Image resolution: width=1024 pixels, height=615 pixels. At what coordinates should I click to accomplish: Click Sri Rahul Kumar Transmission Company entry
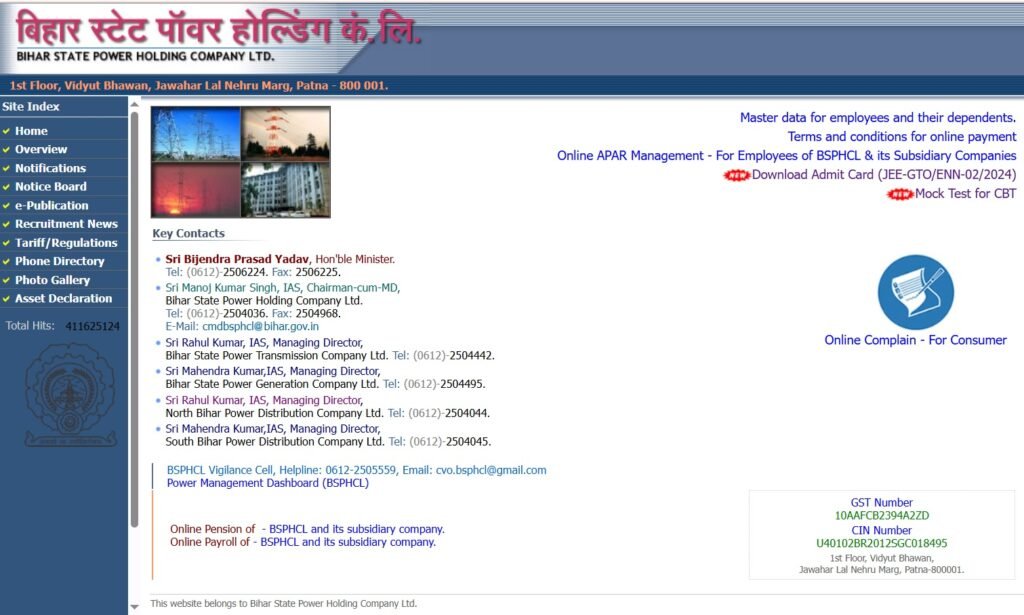click(x=264, y=343)
